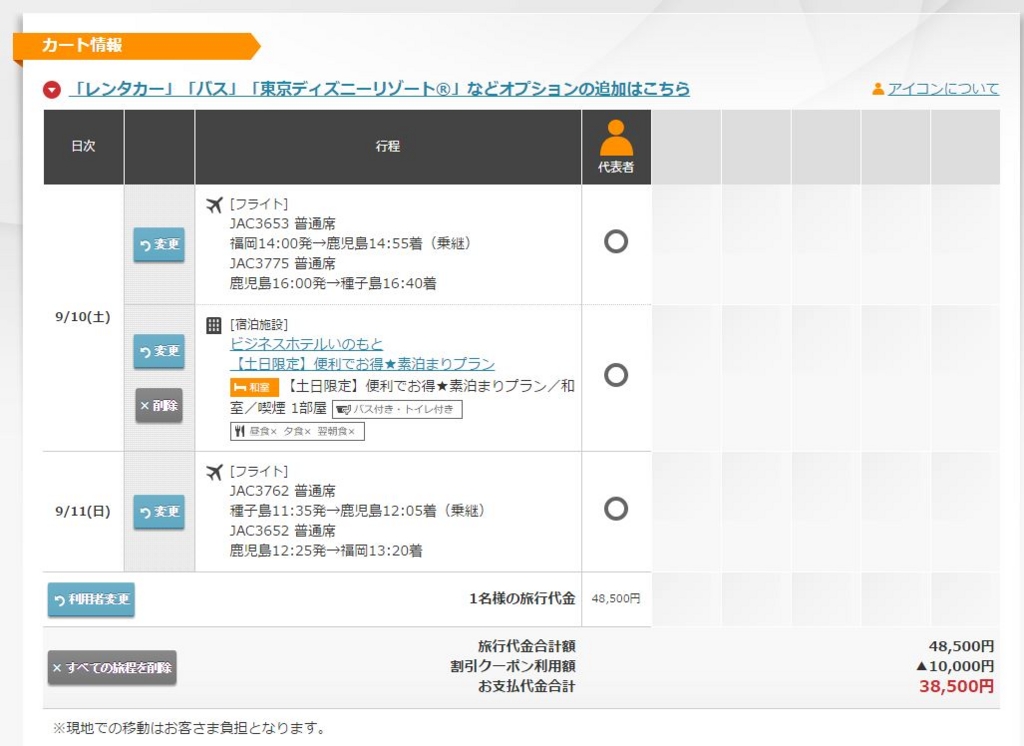Expand the red arrow toggle before the options link
The height and width of the screenshot is (746, 1024).
[x=51, y=89]
